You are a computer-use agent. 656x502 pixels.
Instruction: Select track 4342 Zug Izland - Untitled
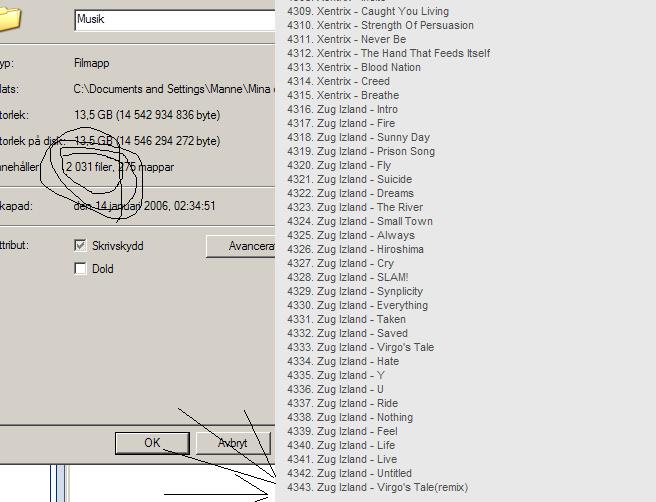click(349, 473)
